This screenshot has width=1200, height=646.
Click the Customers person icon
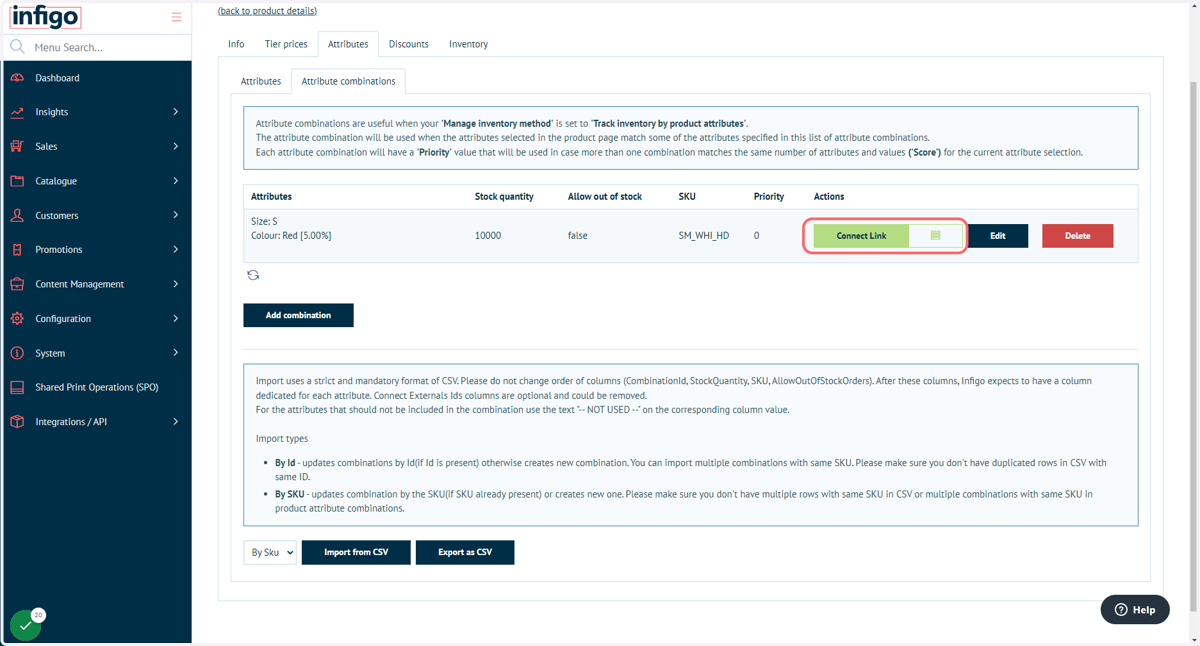[17, 215]
